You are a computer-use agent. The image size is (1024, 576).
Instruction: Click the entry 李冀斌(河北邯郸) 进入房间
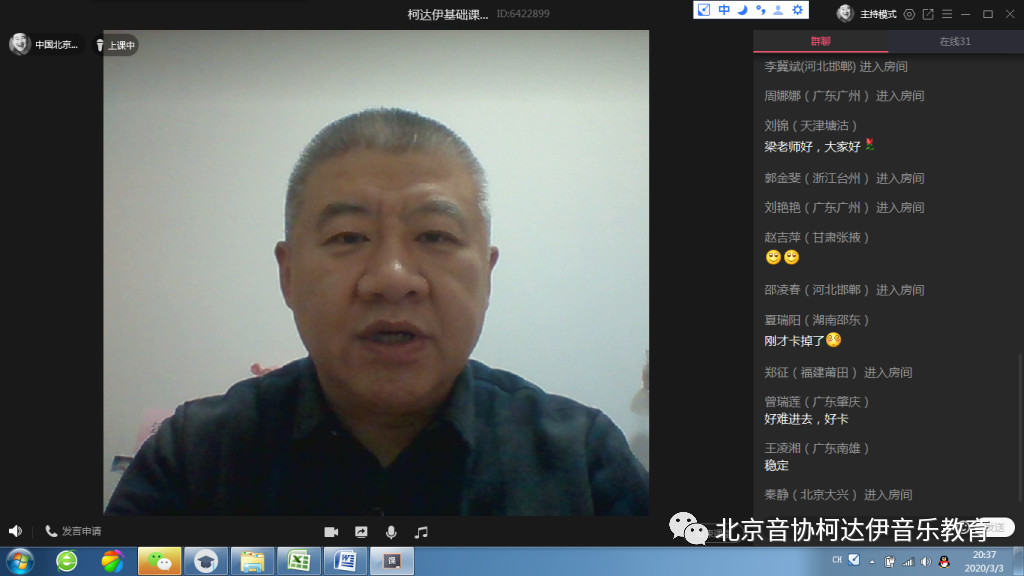click(836, 67)
